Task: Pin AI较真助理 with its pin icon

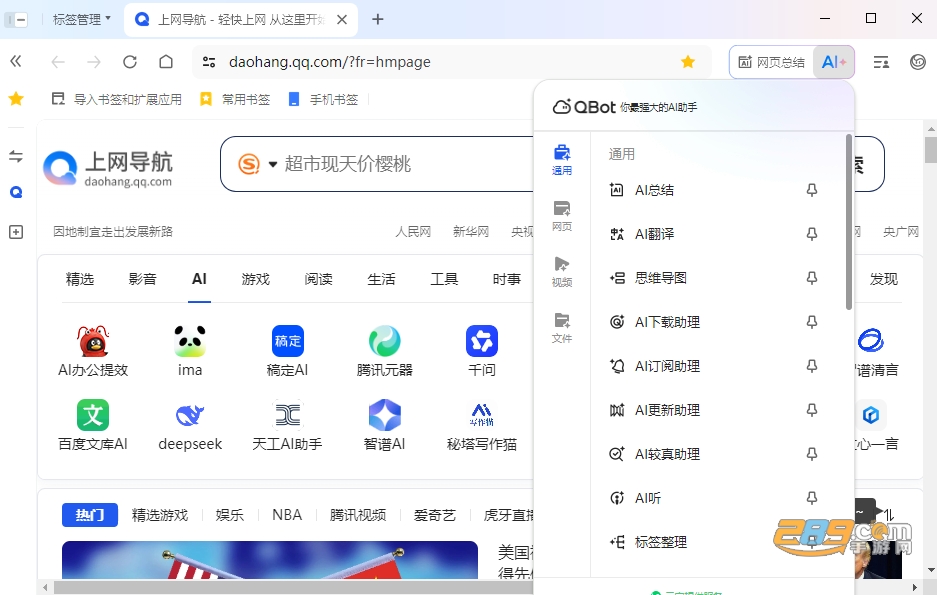Action: 812,454
